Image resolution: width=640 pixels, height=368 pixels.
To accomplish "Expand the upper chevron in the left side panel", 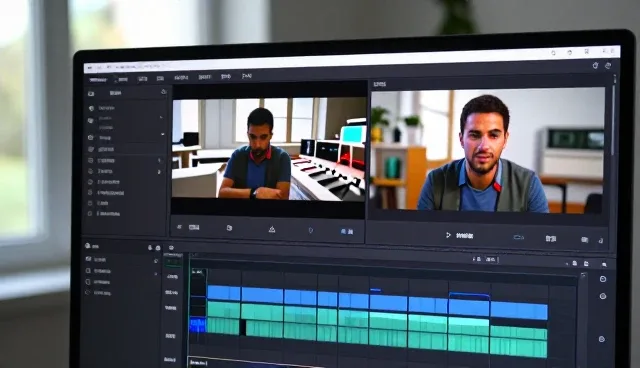I will [161, 117].
